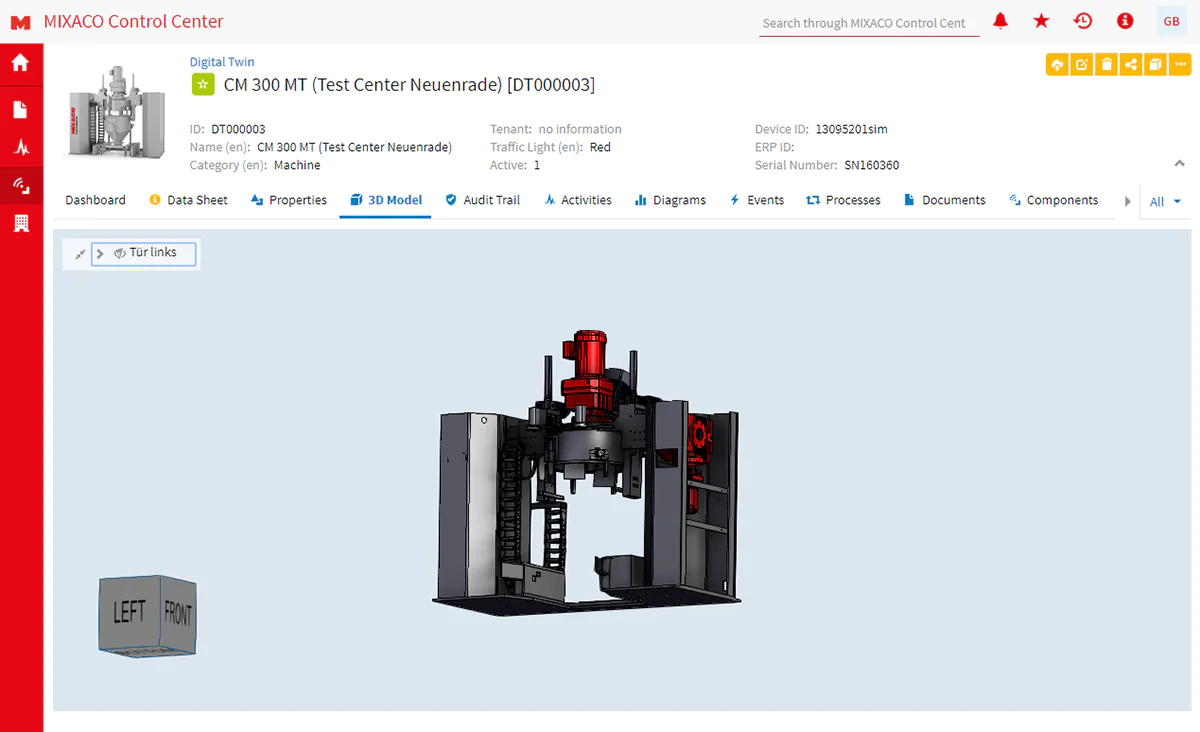Switch to the Data Sheet tab
The width and height of the screenshot is (1200, 732).
[188, 200]
